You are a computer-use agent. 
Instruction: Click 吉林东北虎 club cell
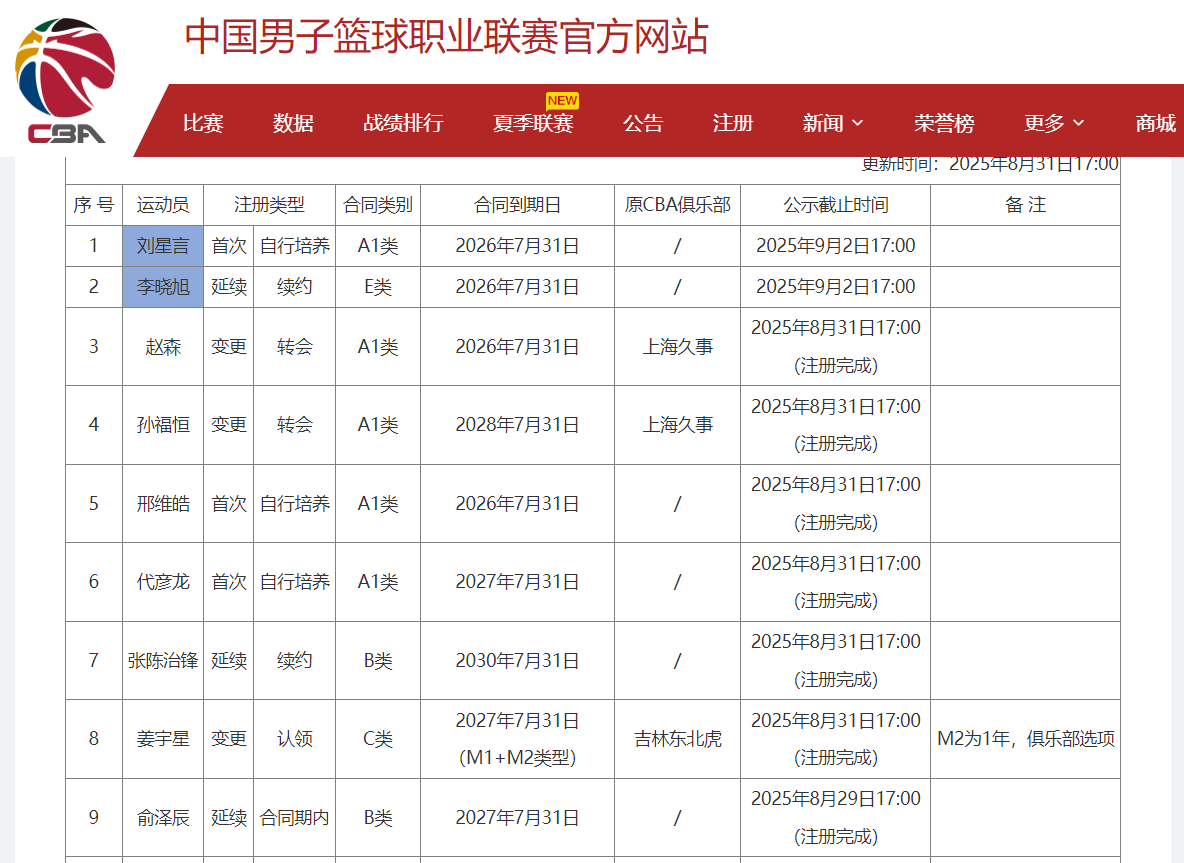coord(677,739)
